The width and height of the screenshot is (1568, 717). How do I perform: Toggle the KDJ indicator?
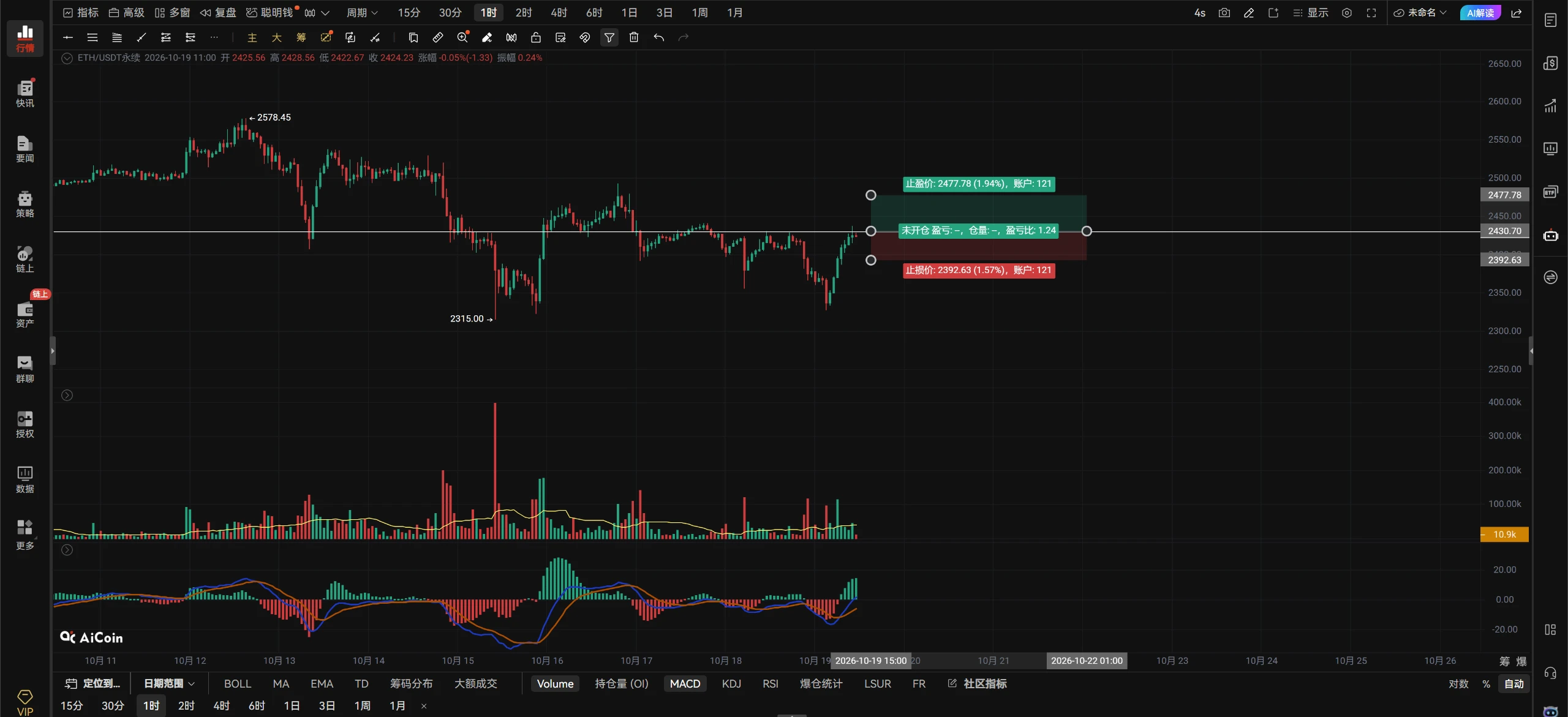pyautogui.click(x=731, y=683)
